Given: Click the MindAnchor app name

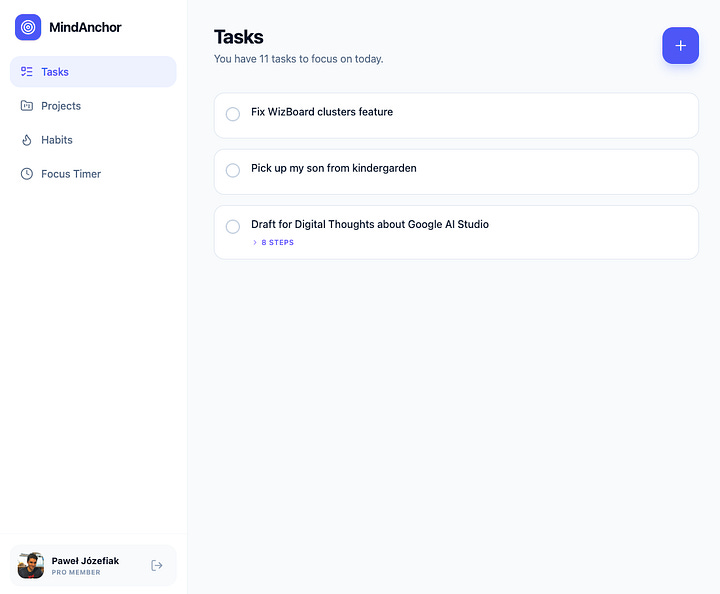Looking at the screenshot, I should (85, 27).
